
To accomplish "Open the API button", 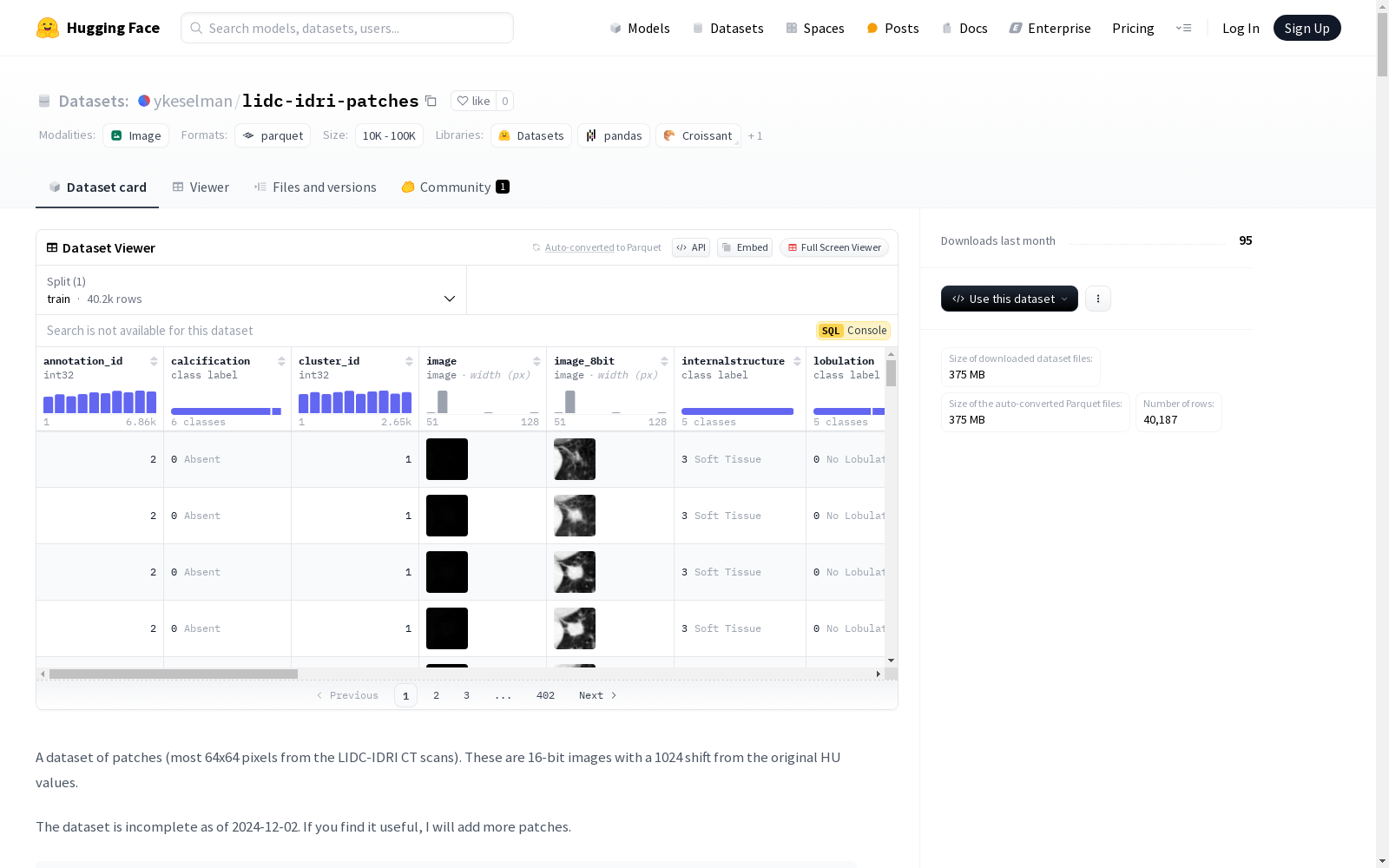I will 691,247.
